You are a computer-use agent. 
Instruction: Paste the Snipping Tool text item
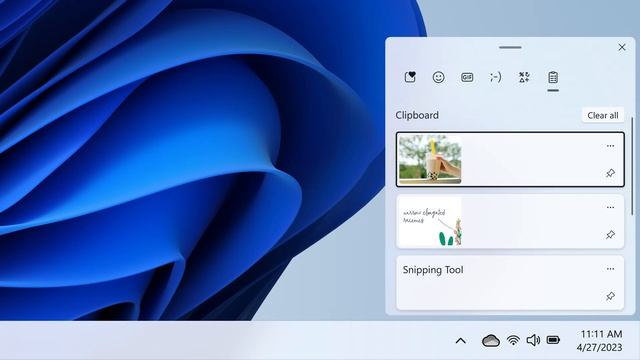510,282
